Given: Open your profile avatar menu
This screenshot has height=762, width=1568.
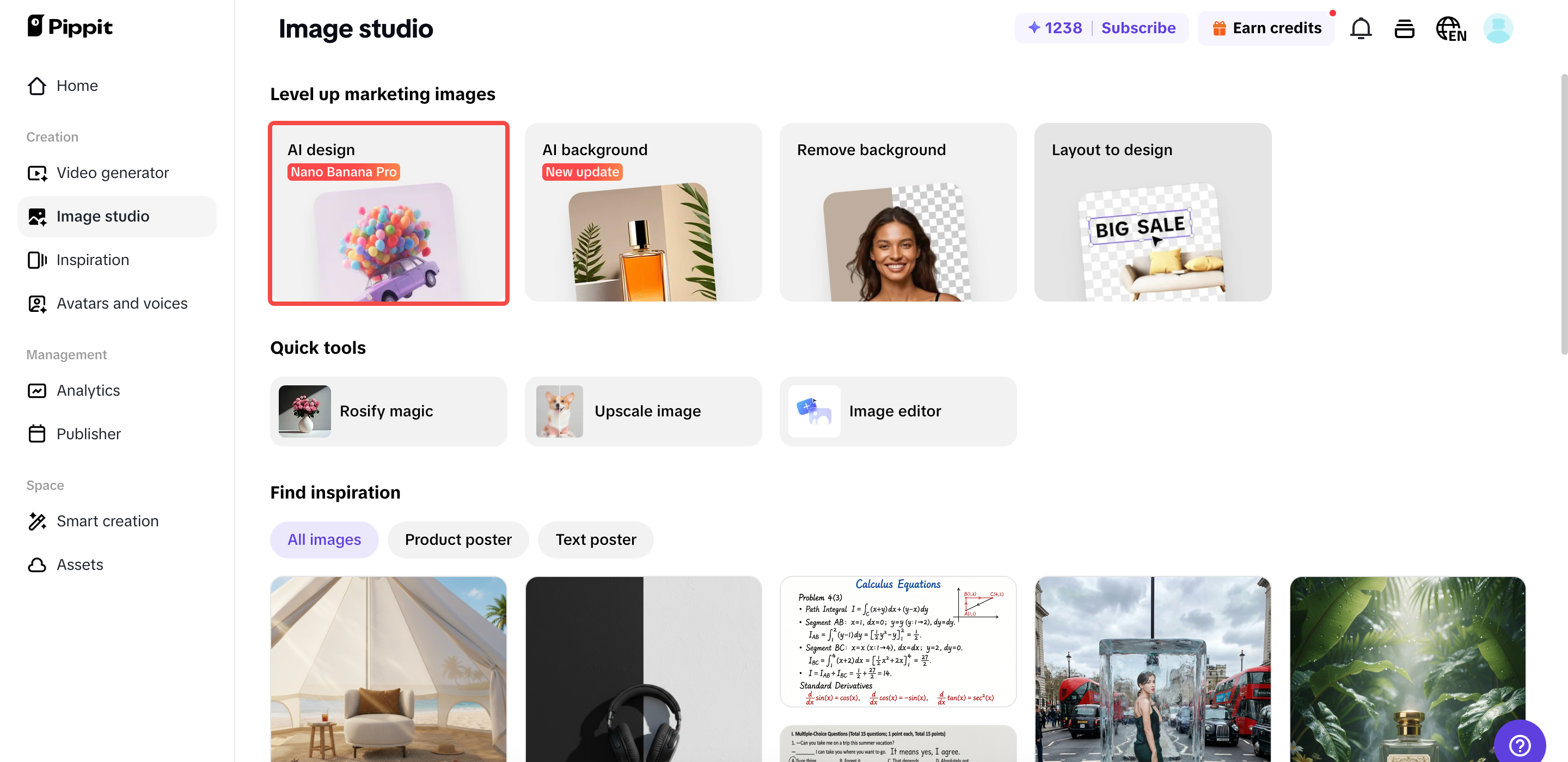Looking at the screenshot, I should coord(1499,28).
